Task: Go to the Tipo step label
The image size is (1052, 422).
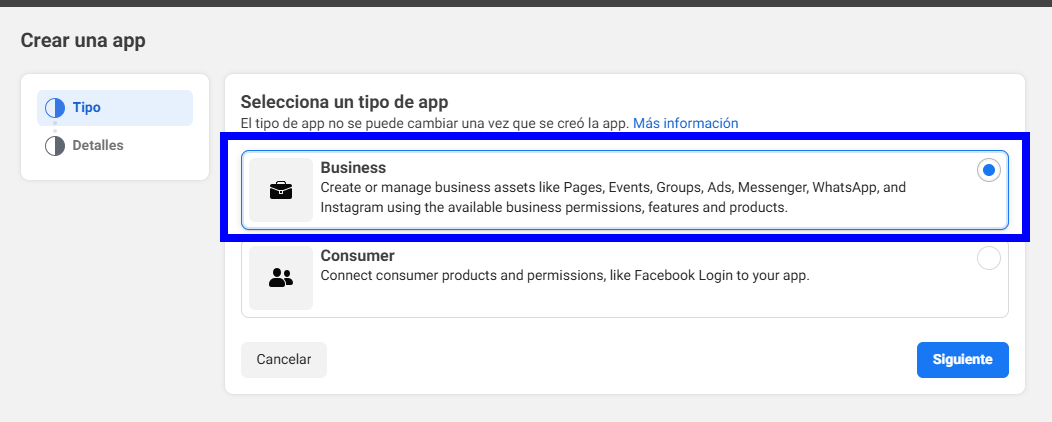Action: [x=87, y=108]
